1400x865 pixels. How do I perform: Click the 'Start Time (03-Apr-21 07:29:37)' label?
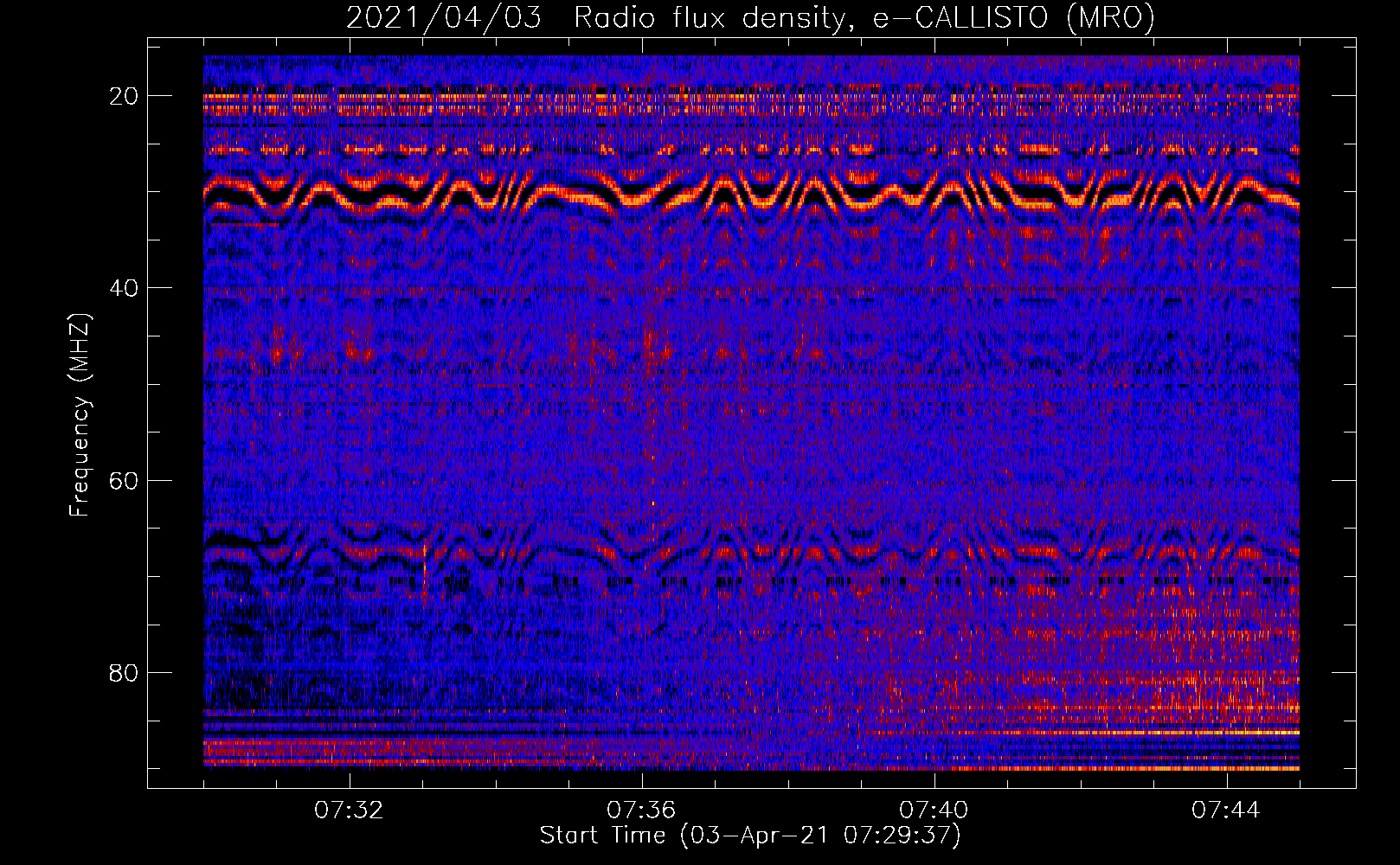(750, 836)
